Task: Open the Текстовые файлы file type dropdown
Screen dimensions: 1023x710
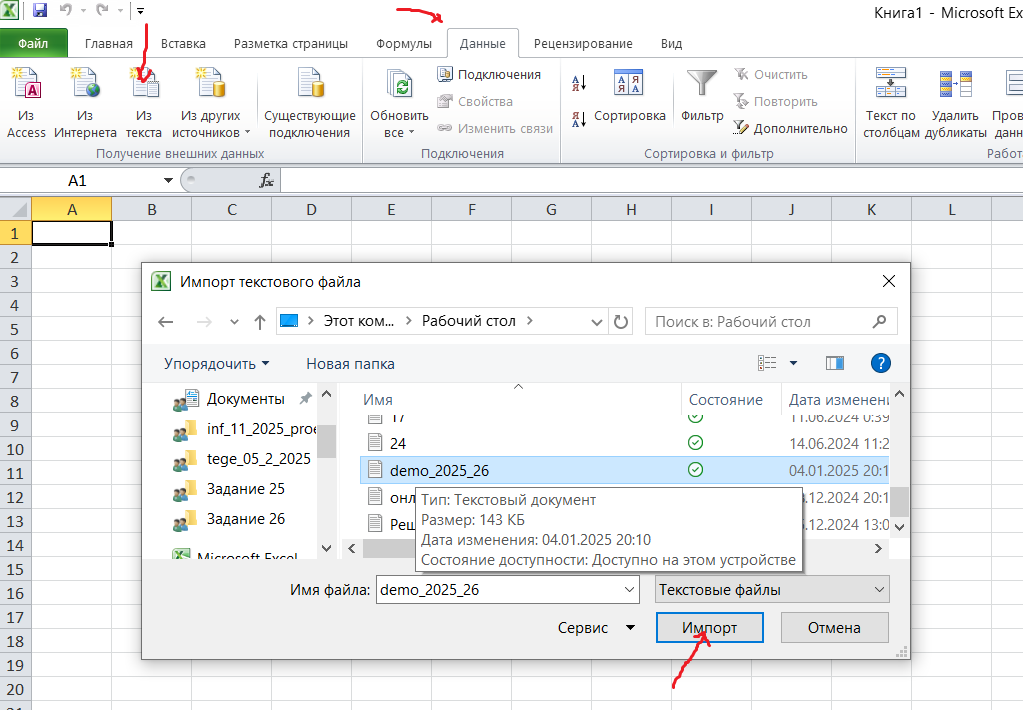Action: (x=772, y=589)
